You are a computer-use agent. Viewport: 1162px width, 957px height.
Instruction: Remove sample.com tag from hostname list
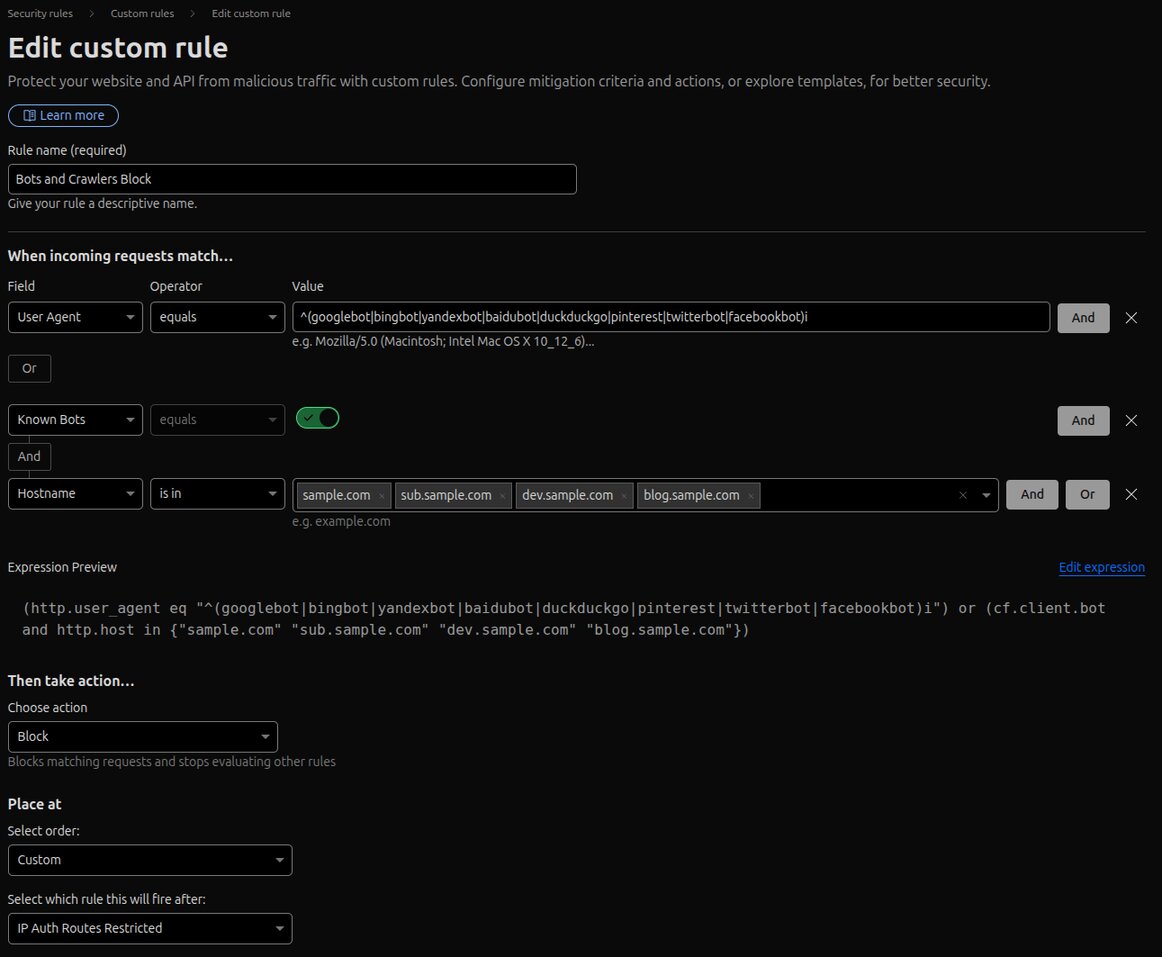click(381, 496)
